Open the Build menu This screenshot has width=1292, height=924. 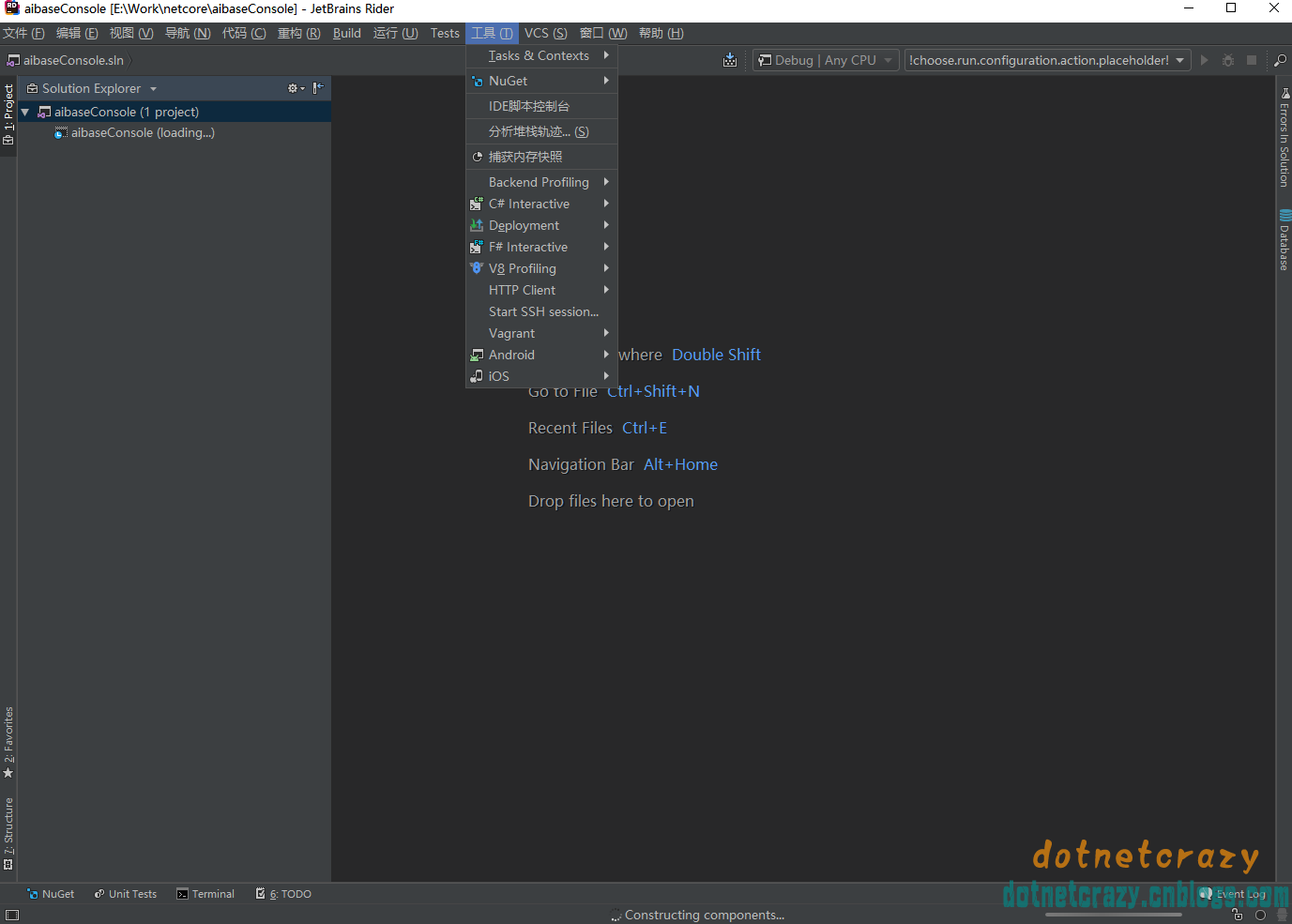click(x=347, y=33)
